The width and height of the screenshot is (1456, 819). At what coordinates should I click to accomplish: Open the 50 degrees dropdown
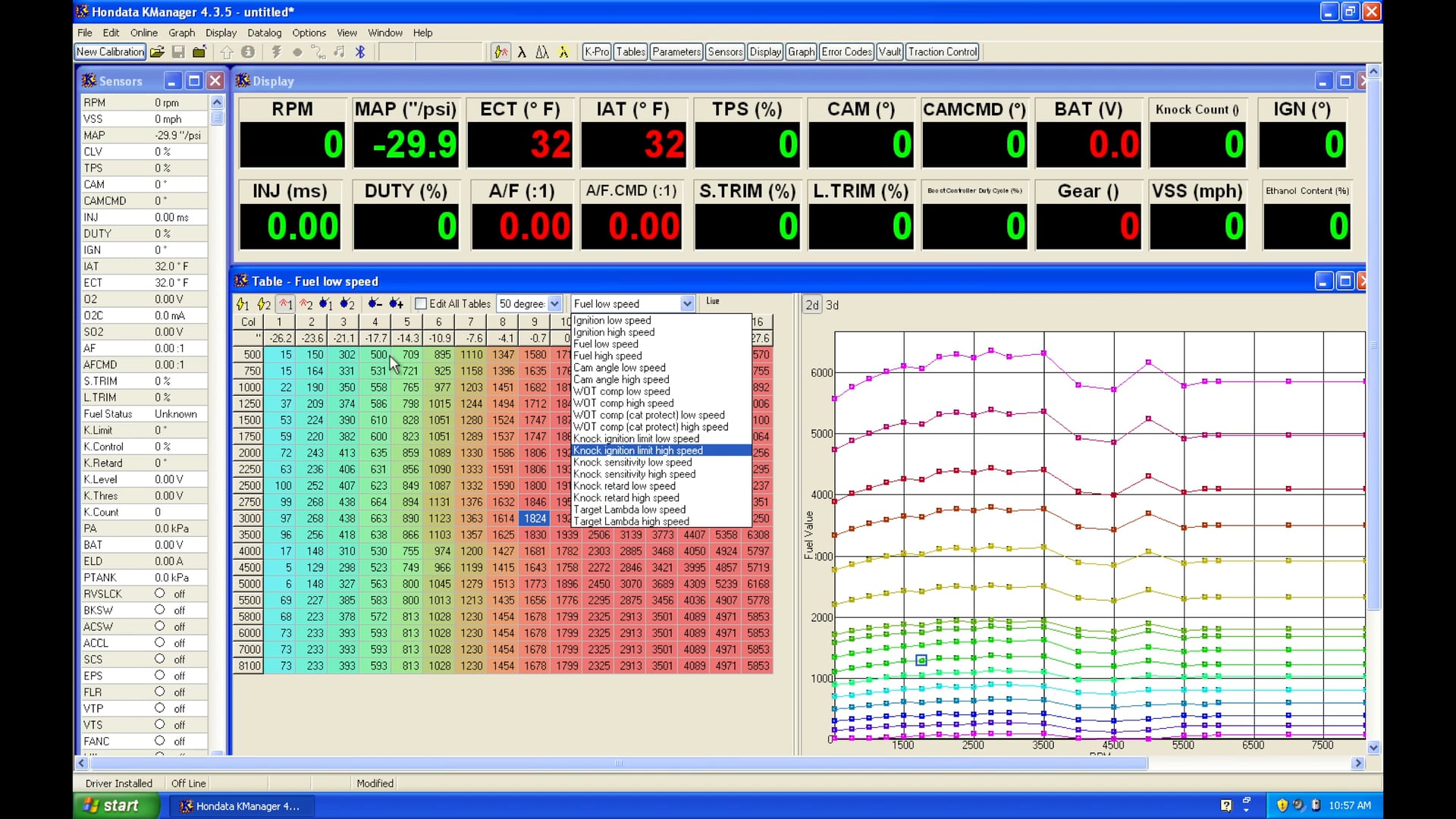coord(556,303)
